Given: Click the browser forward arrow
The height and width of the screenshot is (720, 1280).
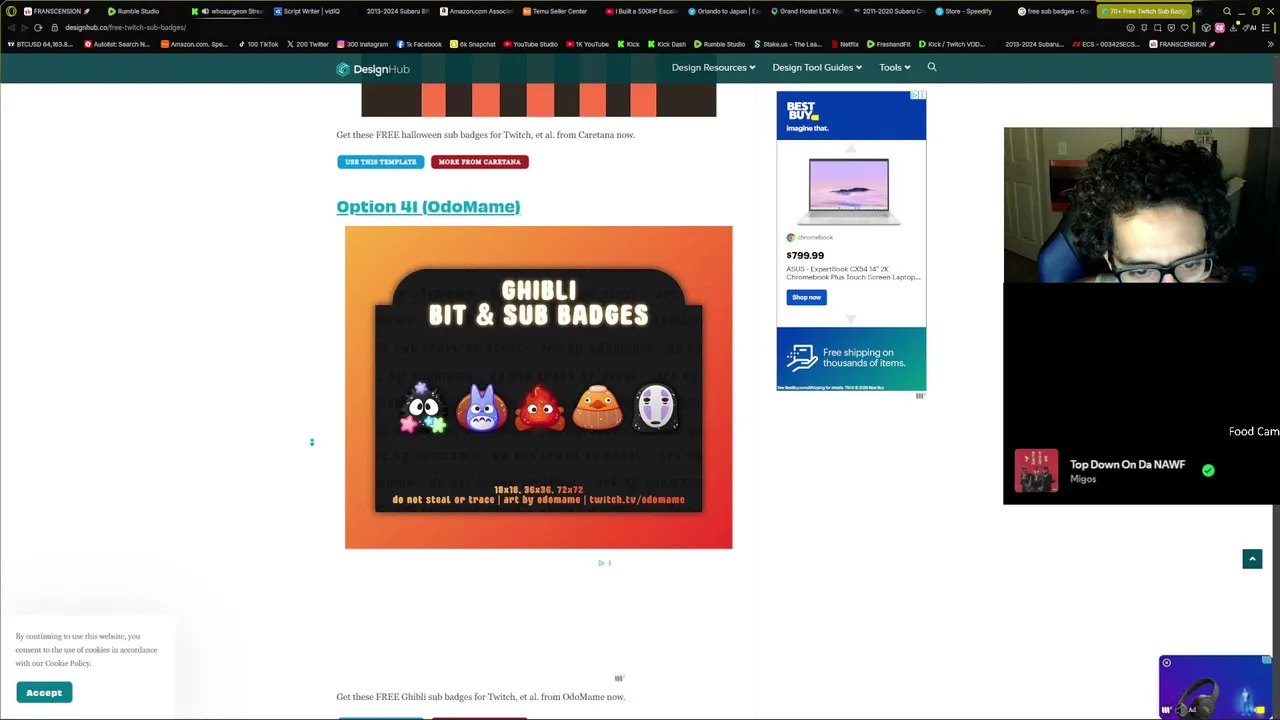Looking at the screenshot, I should (24, 28).
